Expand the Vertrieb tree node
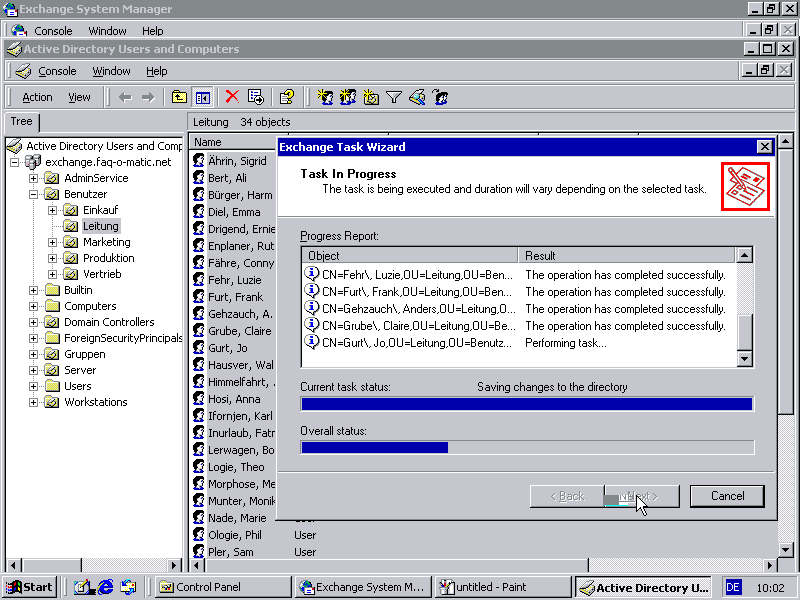 52,274
